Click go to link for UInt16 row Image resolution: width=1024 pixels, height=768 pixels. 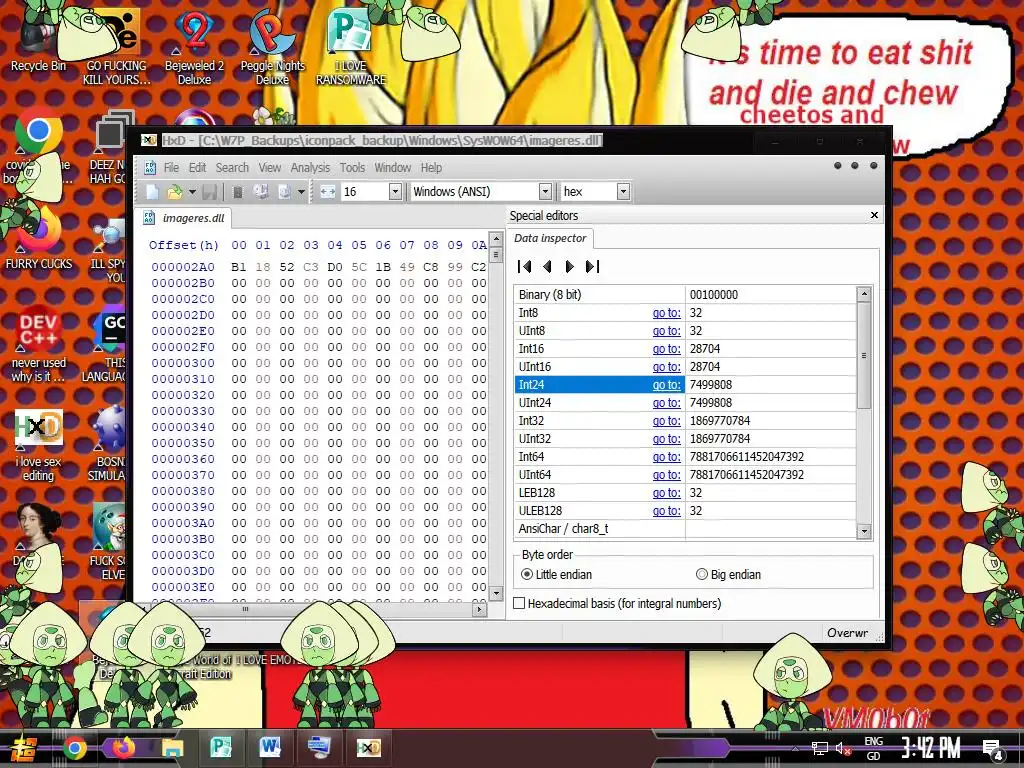tap(666, 367)
